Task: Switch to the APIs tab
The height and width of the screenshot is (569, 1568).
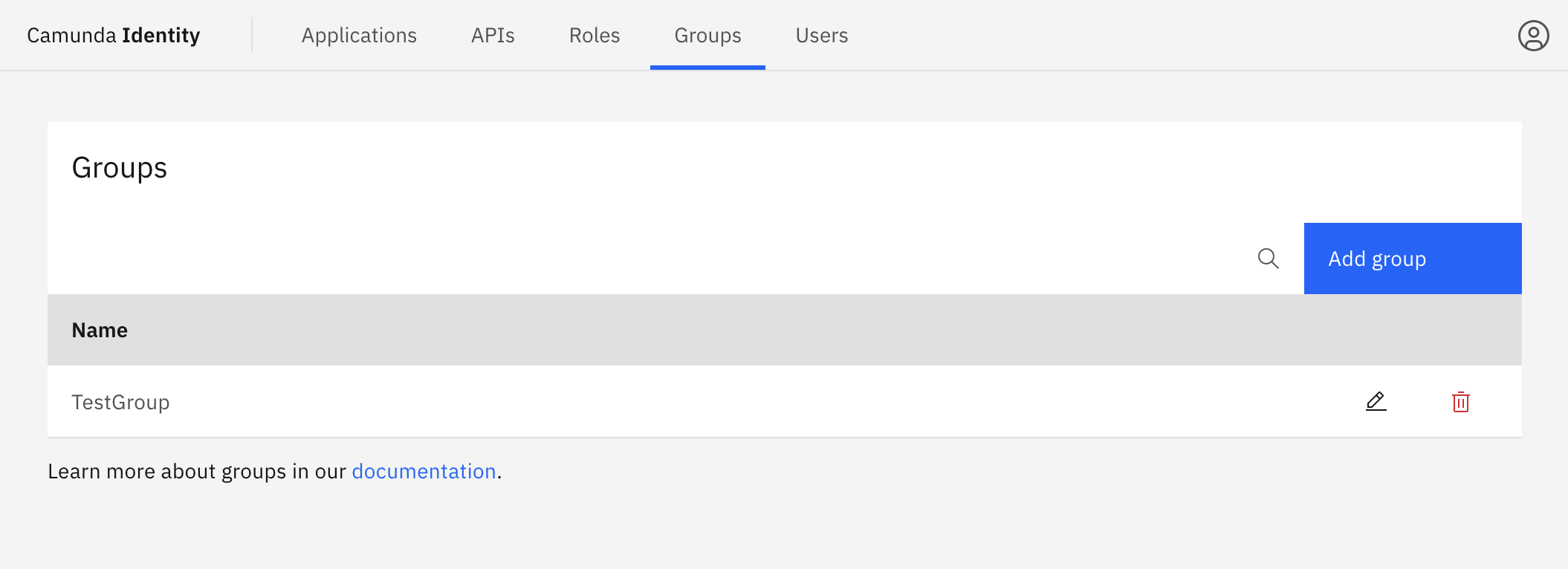Action: [492, 35]
